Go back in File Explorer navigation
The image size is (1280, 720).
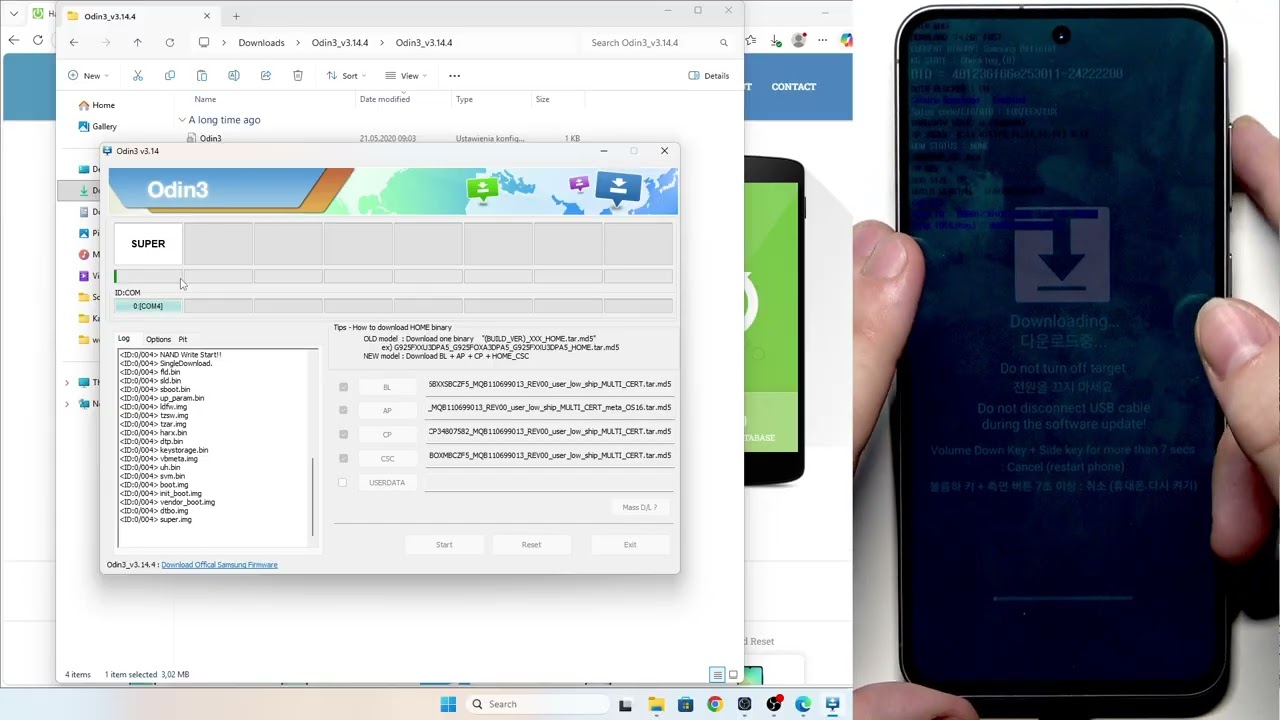click(x=74, y=43)
